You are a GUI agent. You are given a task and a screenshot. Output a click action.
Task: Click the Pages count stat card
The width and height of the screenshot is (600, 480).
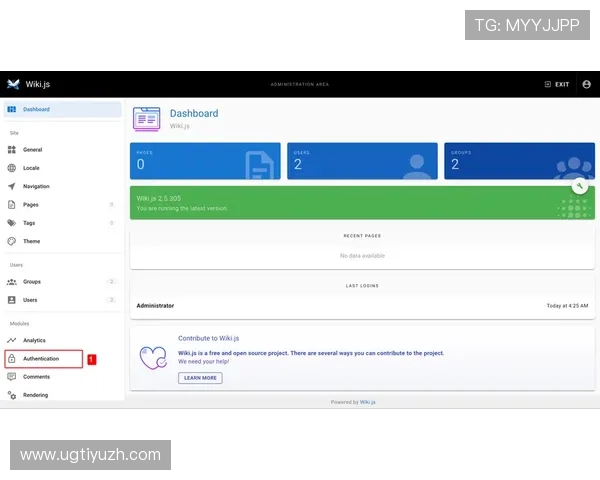tap(206, 160)
